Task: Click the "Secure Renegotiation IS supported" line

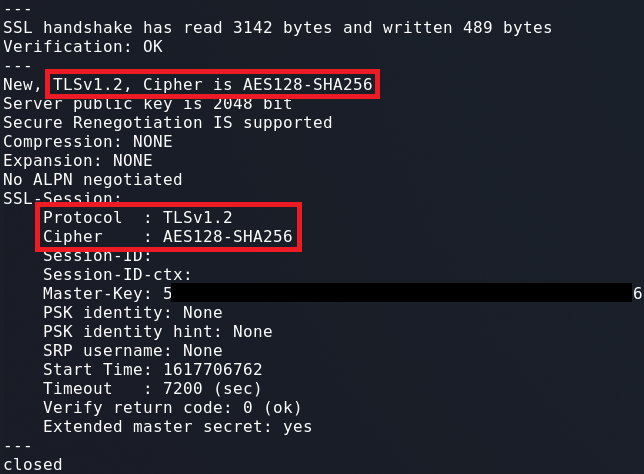Action: 167,122
